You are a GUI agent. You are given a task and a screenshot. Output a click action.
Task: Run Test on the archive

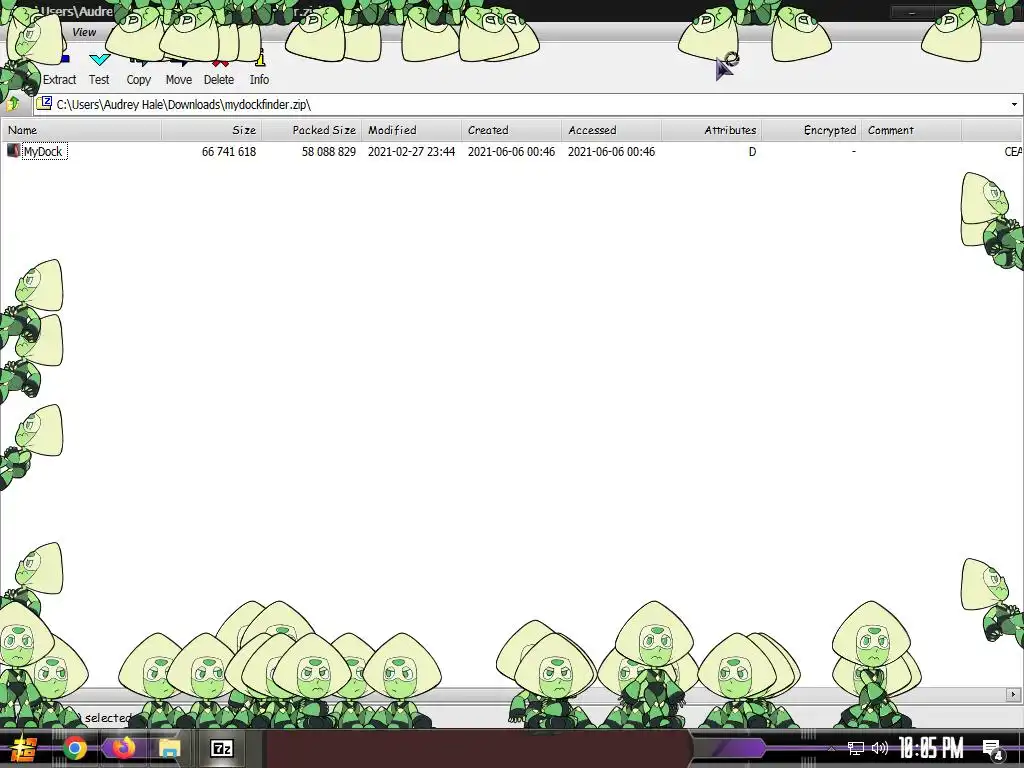click(99, 71)
